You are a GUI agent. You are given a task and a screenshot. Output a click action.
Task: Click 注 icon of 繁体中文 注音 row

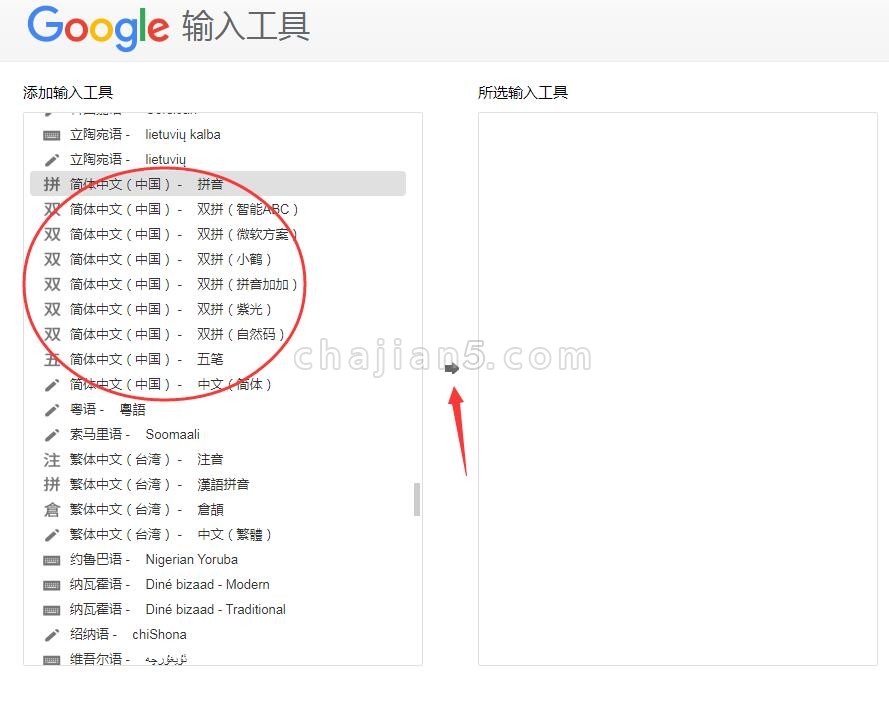52,459
